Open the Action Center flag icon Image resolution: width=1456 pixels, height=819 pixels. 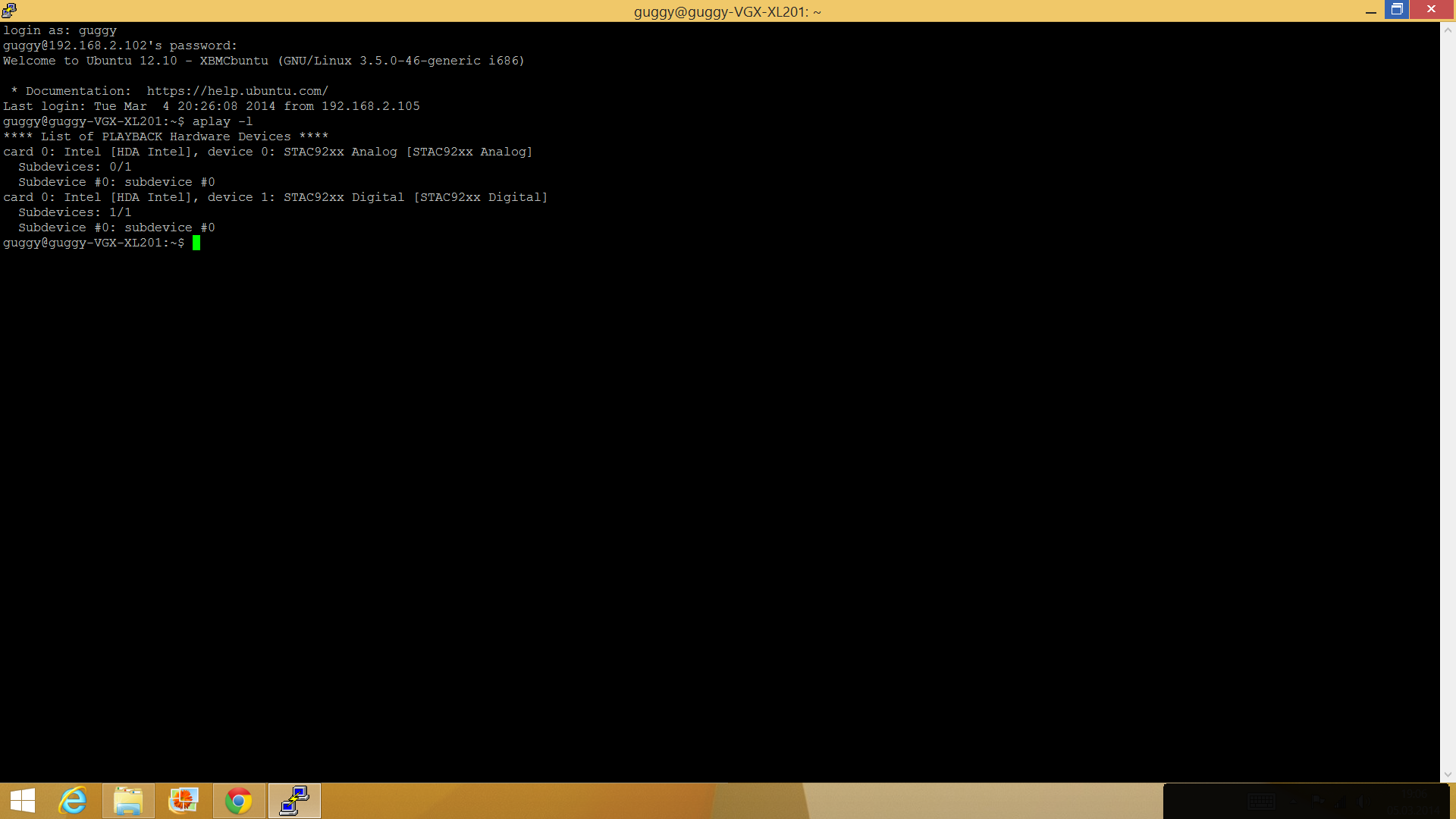(x=1316, y=801)
